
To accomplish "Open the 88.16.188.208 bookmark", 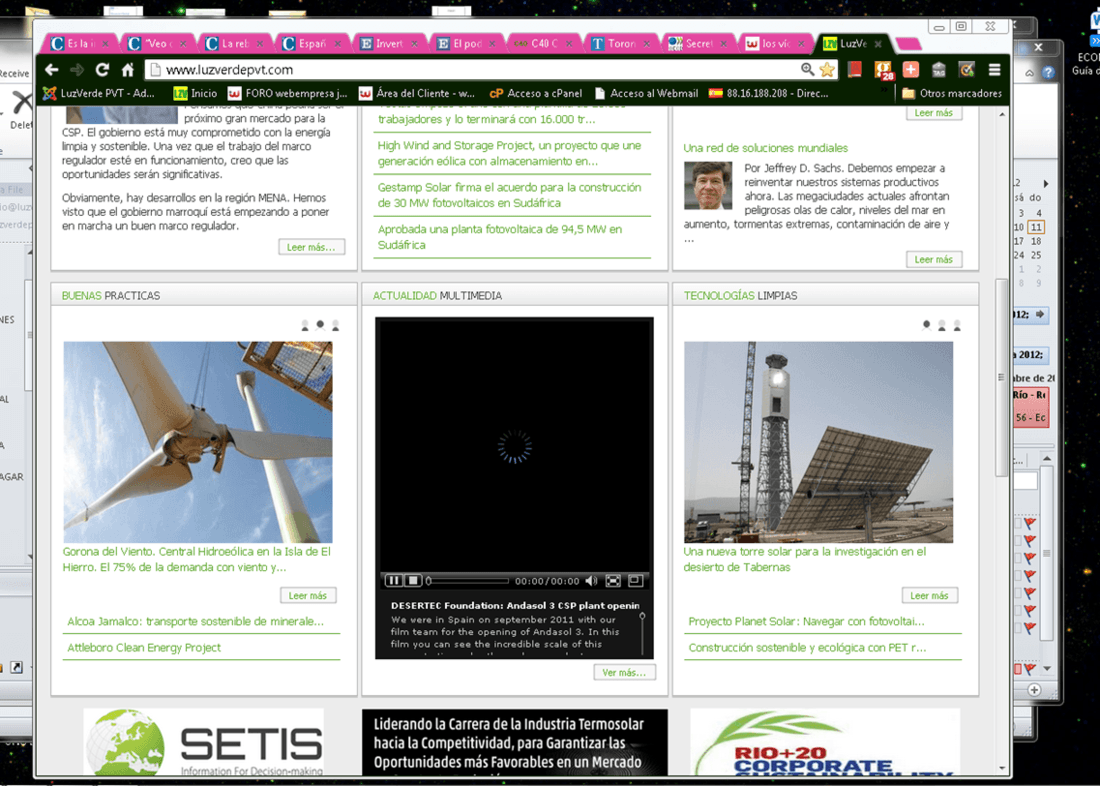I will [x=769, y=93].
